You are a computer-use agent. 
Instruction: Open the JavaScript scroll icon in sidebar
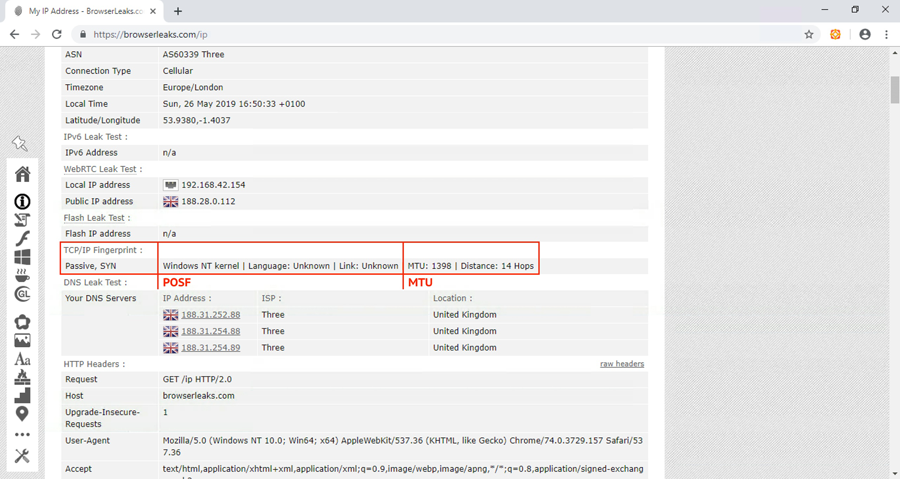pyautogui.click(x=22, y=220)
